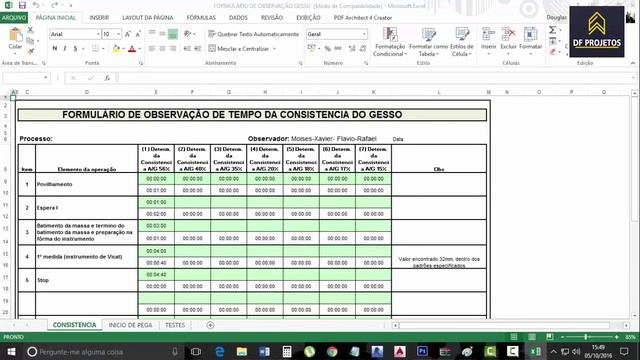The width and height of the screenshot is (640, 360).
Task: Open the Formatar como Tabela menu
Action: pos(428,42)
